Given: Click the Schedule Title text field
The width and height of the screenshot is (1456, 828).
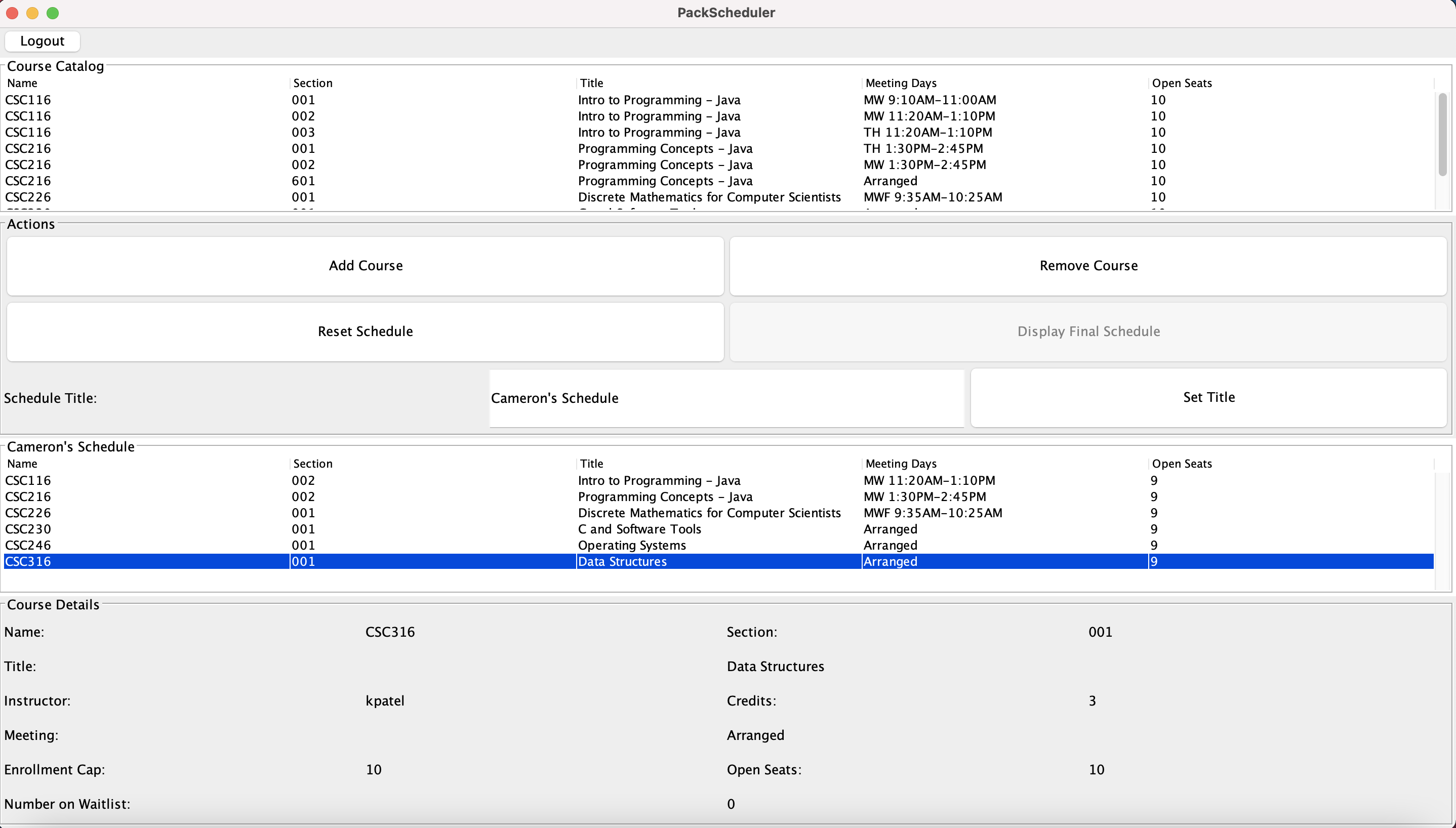Looking at the screenshot, I should [726, 398].
